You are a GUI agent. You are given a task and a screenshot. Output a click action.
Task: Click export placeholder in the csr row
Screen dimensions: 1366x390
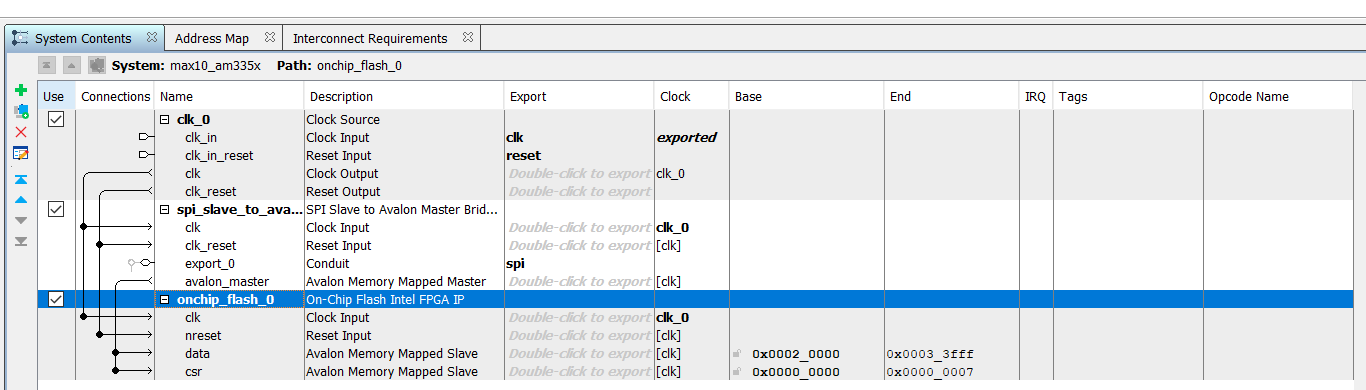[580, 371]
